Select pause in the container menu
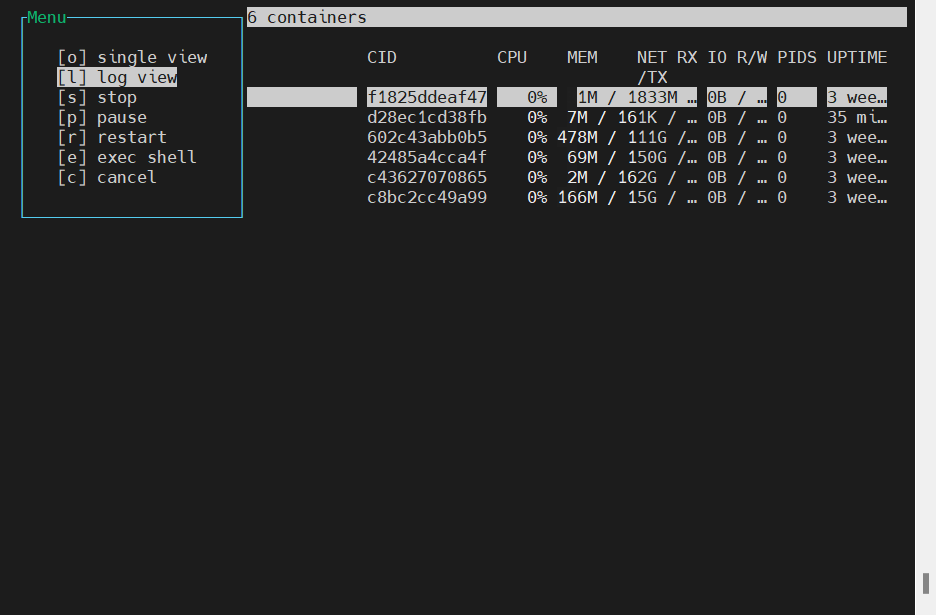936x615 pixels. tap(102, 118)
